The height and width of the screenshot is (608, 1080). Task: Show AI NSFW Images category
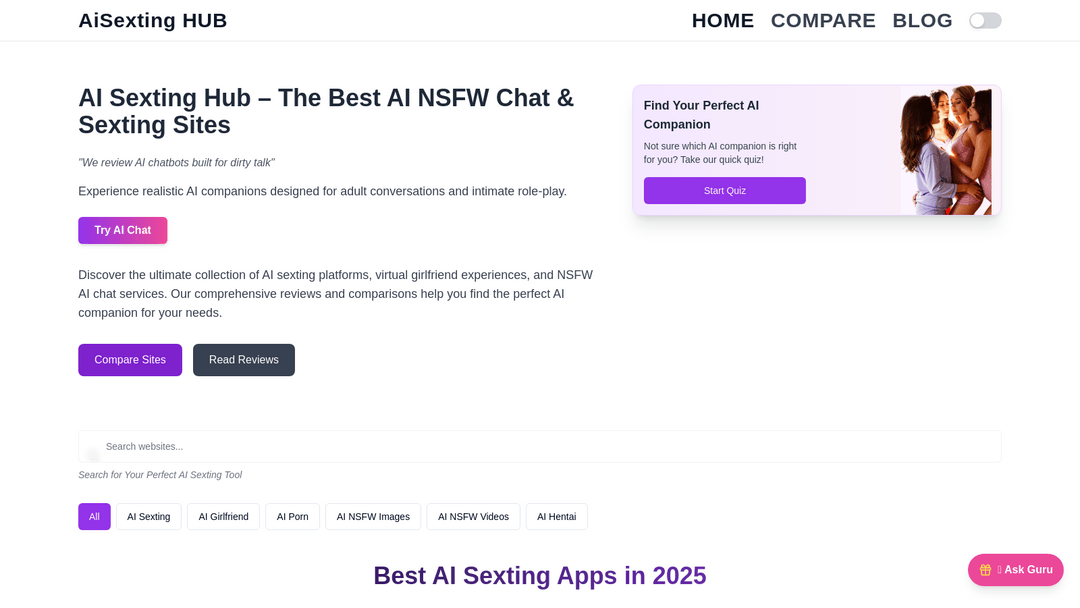point(373,516)
